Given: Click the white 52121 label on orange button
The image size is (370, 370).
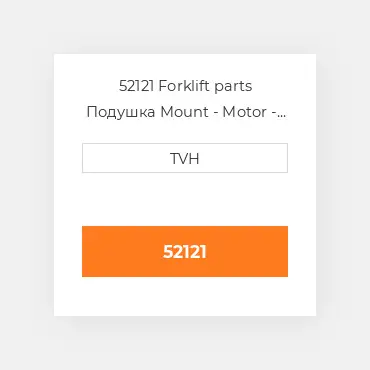Looking at the screenshot, I should pos(185,252).
